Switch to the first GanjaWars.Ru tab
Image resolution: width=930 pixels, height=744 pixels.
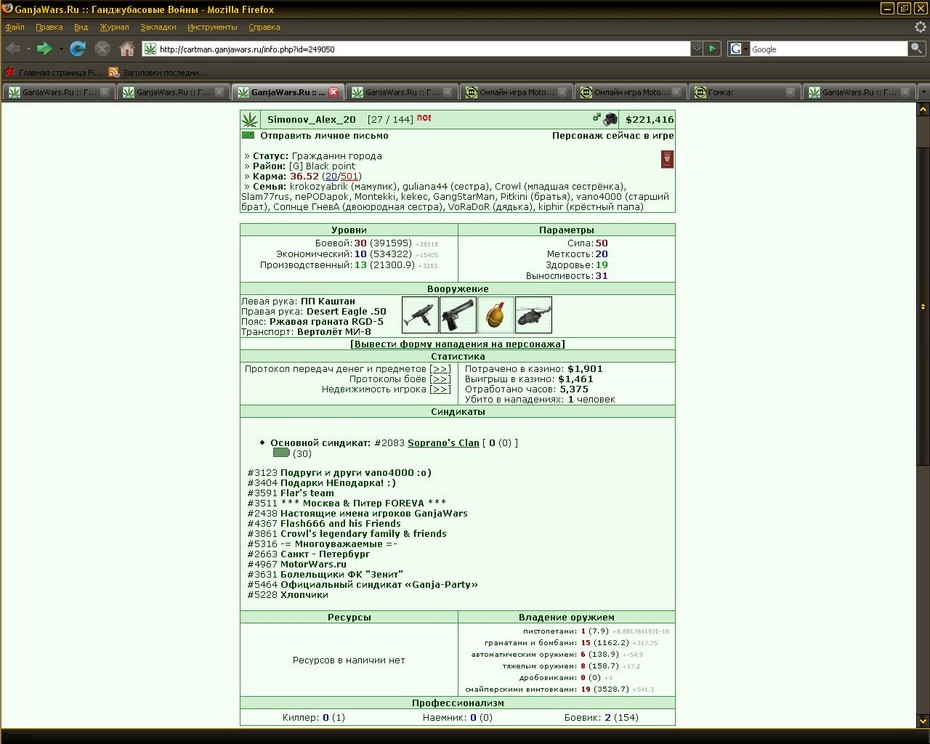pos(58,92)
